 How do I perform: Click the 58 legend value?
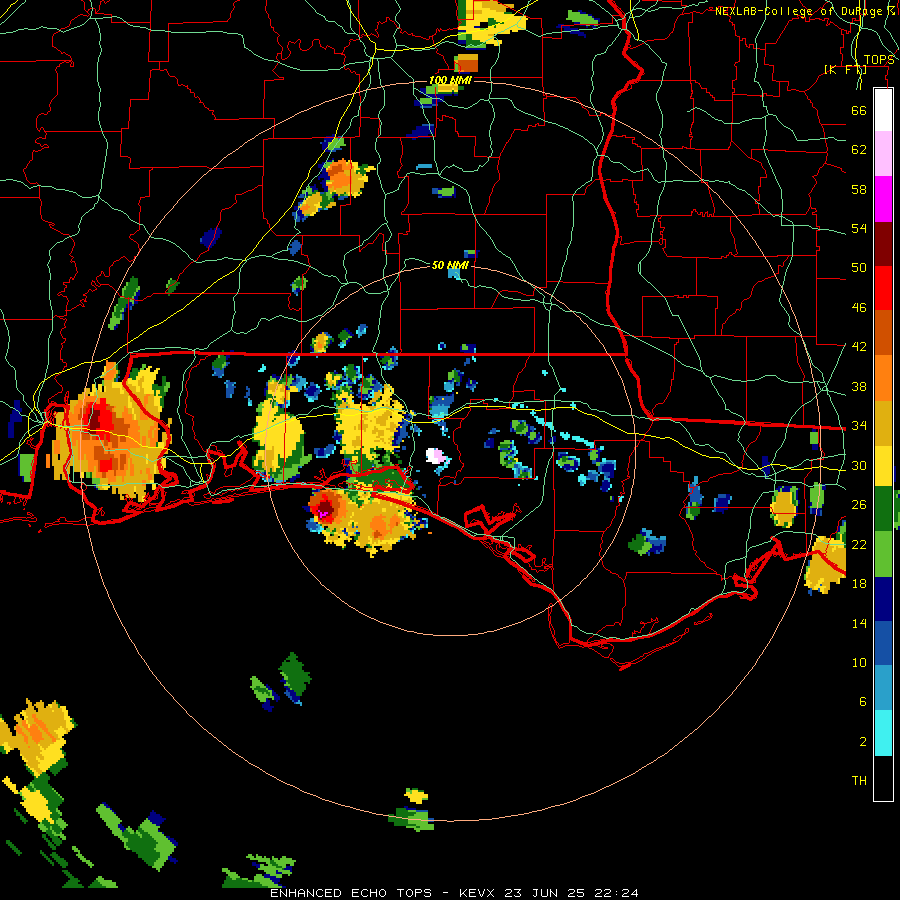click(x=859, y=189)
